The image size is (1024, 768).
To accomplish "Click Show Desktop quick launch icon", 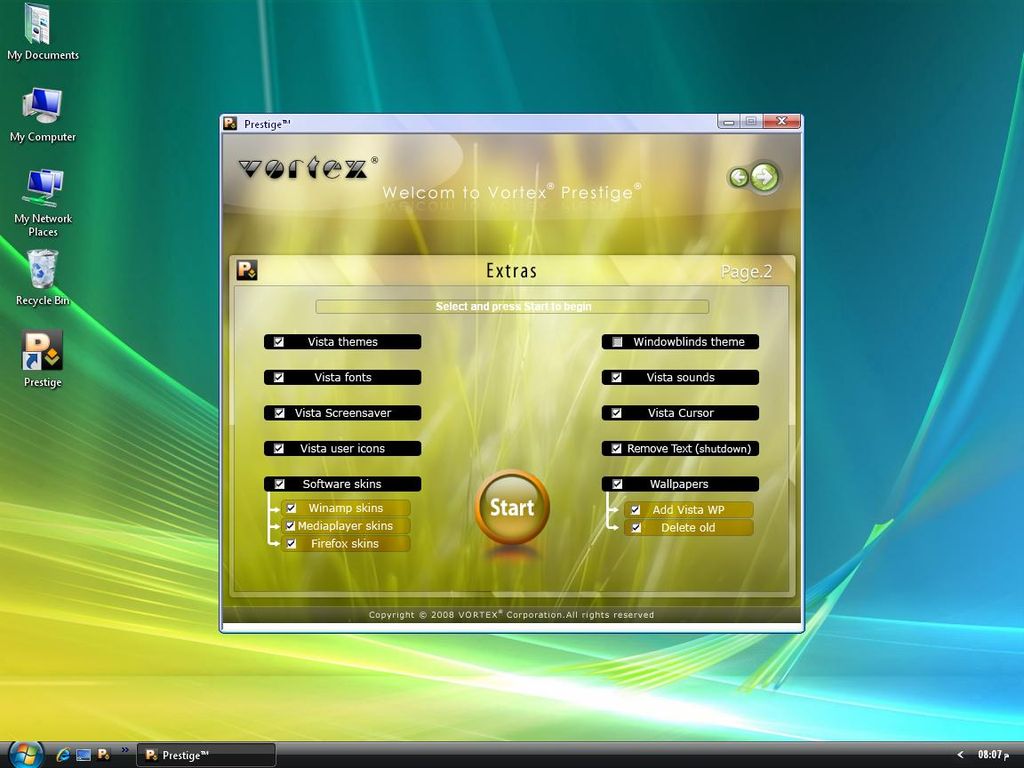I will (84, 755).
